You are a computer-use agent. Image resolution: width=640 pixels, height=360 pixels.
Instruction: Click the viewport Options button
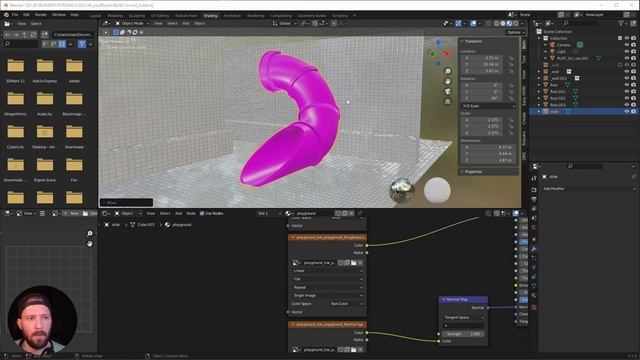(x=515, y=32)
